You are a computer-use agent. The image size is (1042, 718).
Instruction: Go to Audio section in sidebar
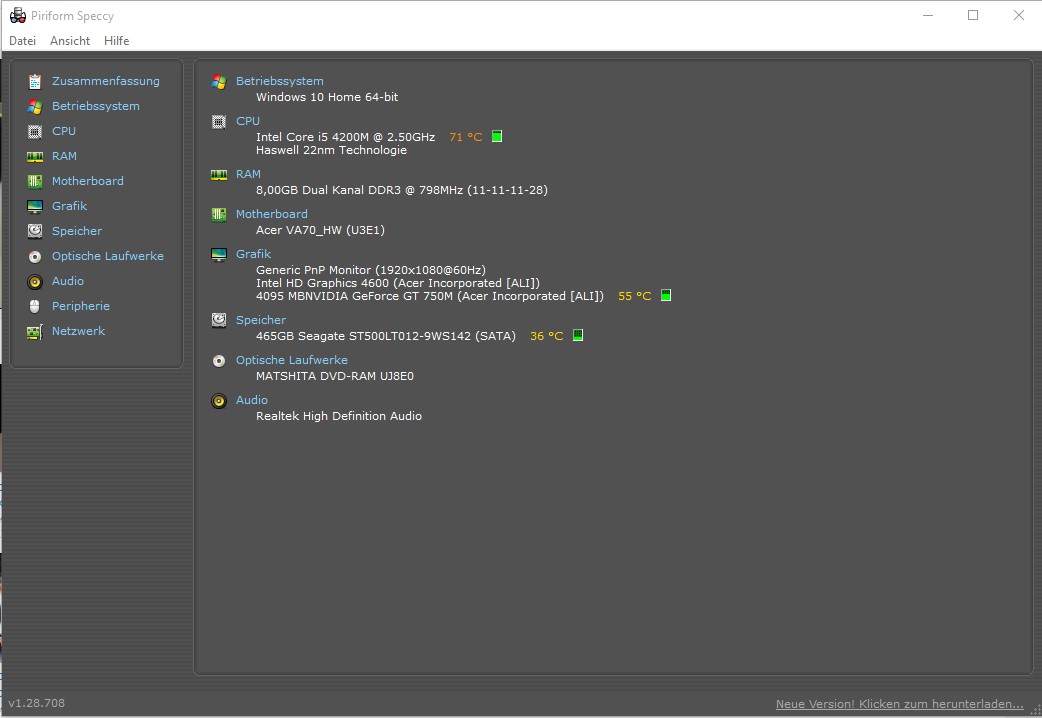68,281
